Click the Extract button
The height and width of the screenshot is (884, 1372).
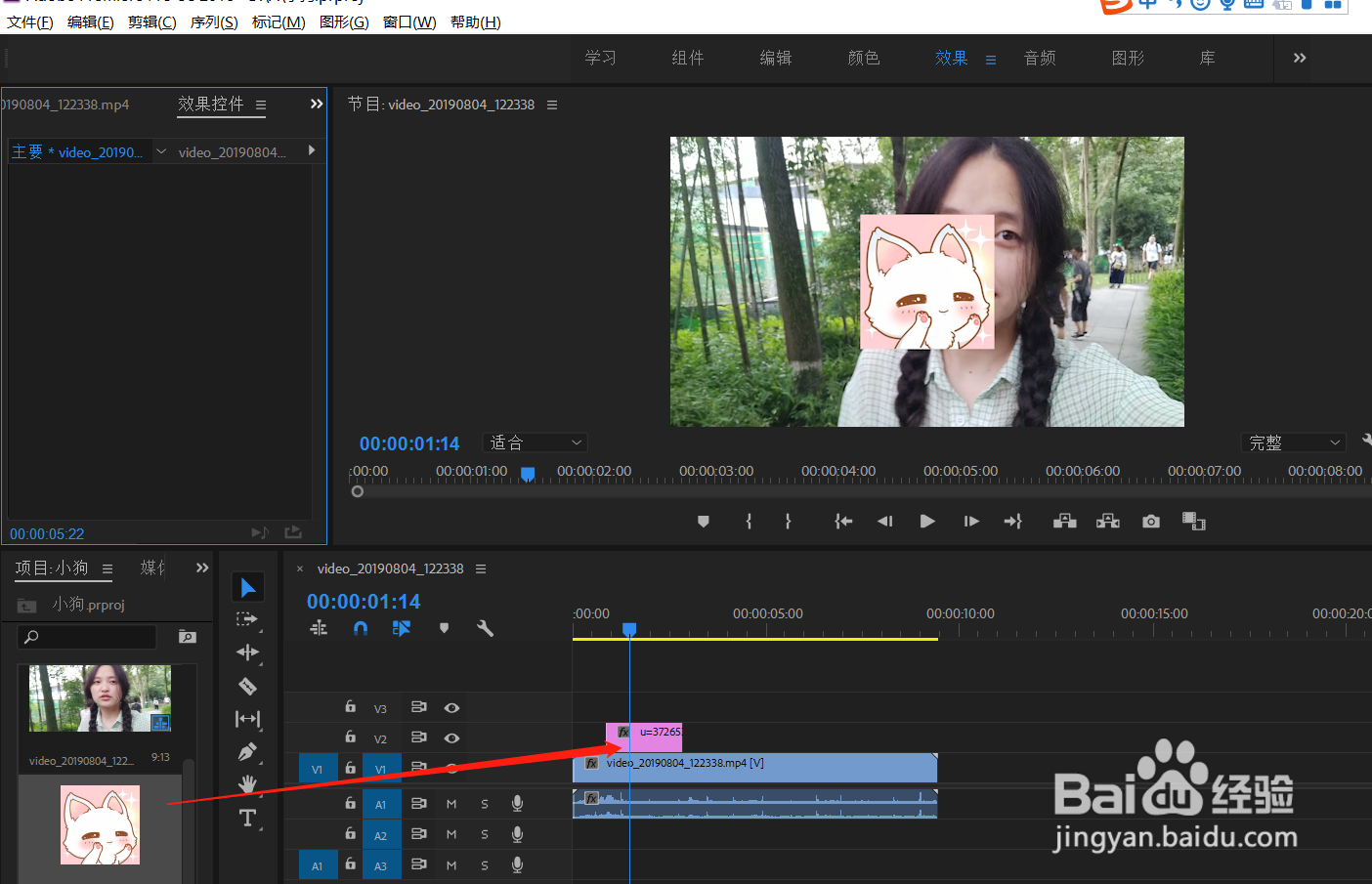pos(1108,522)
